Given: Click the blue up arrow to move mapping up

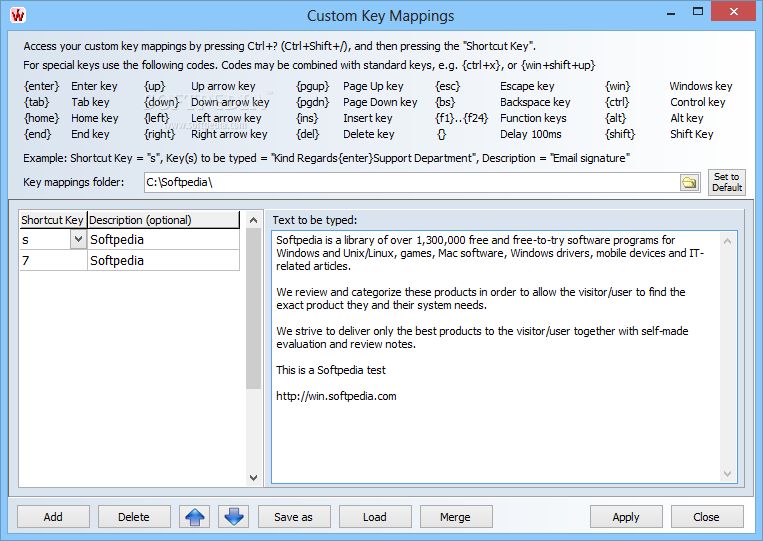Looking at the screenshot, I should [195, 517].
